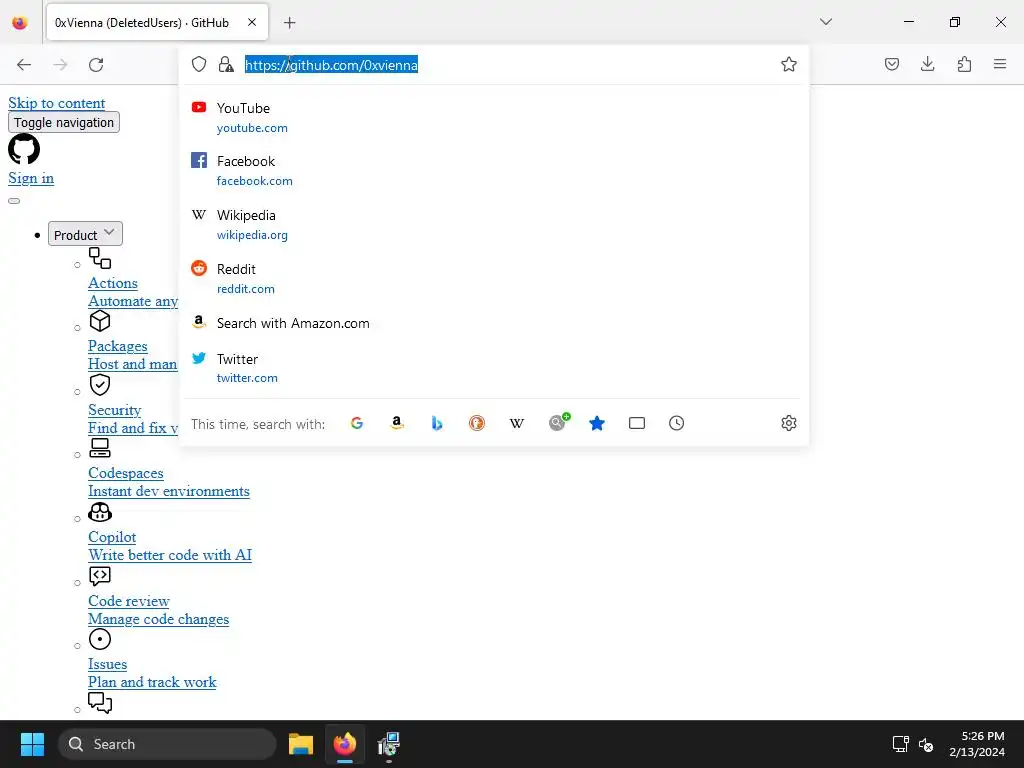Image resolution: width=1024 pixels, height=768 pixels.
Task: Choose Search with Amazon.com
Action: pyautogui.click(x=493, y=323)
